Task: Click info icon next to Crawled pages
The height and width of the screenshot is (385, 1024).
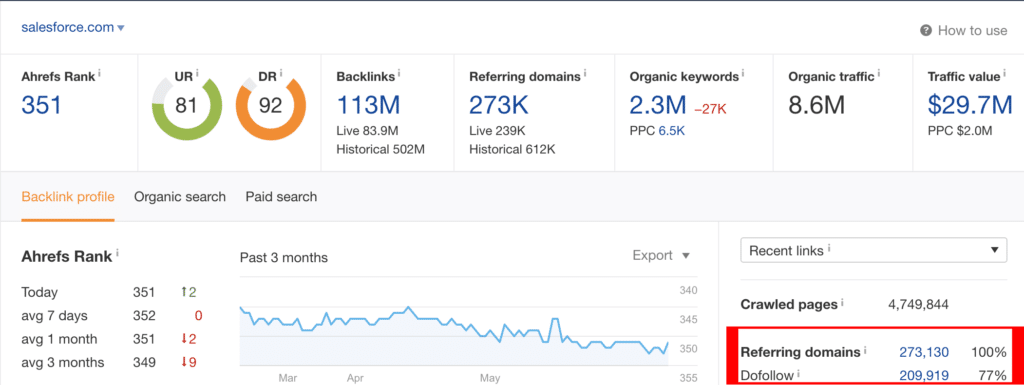Action: (842, 303)
